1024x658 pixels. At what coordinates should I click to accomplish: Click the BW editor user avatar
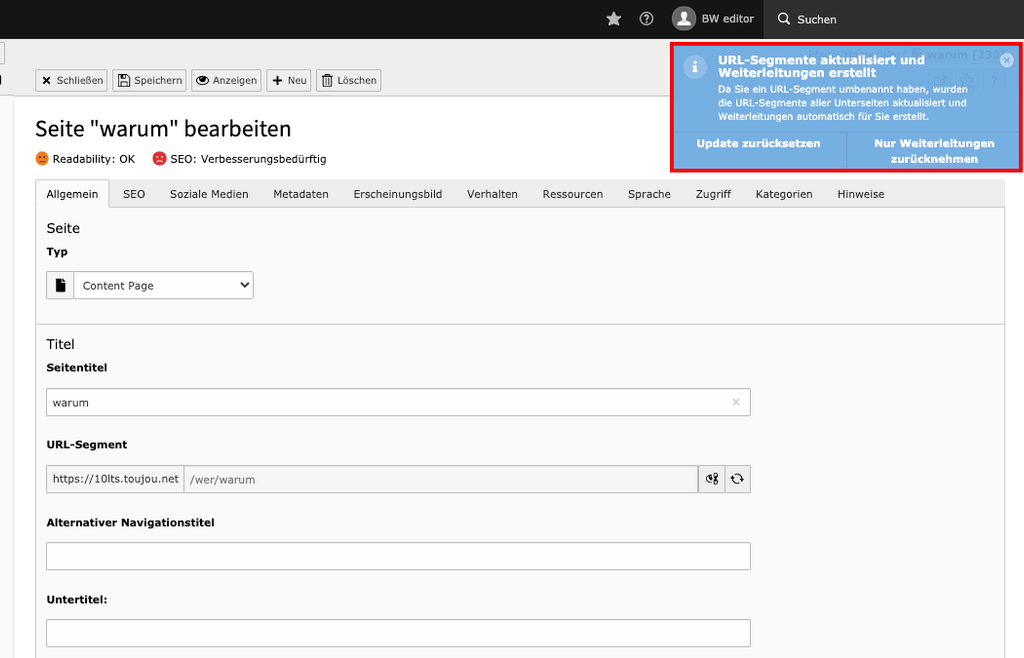684,19
